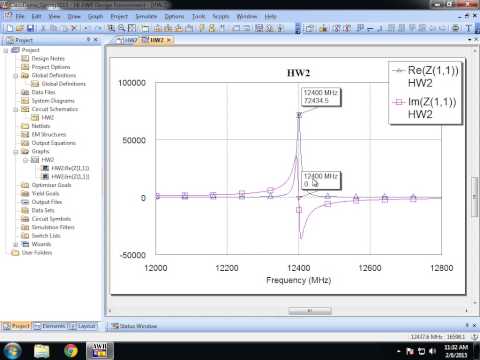This screenshot has width=480, height=360.
Task: Open the Tools menu
Action: click(x=198, y=16)
